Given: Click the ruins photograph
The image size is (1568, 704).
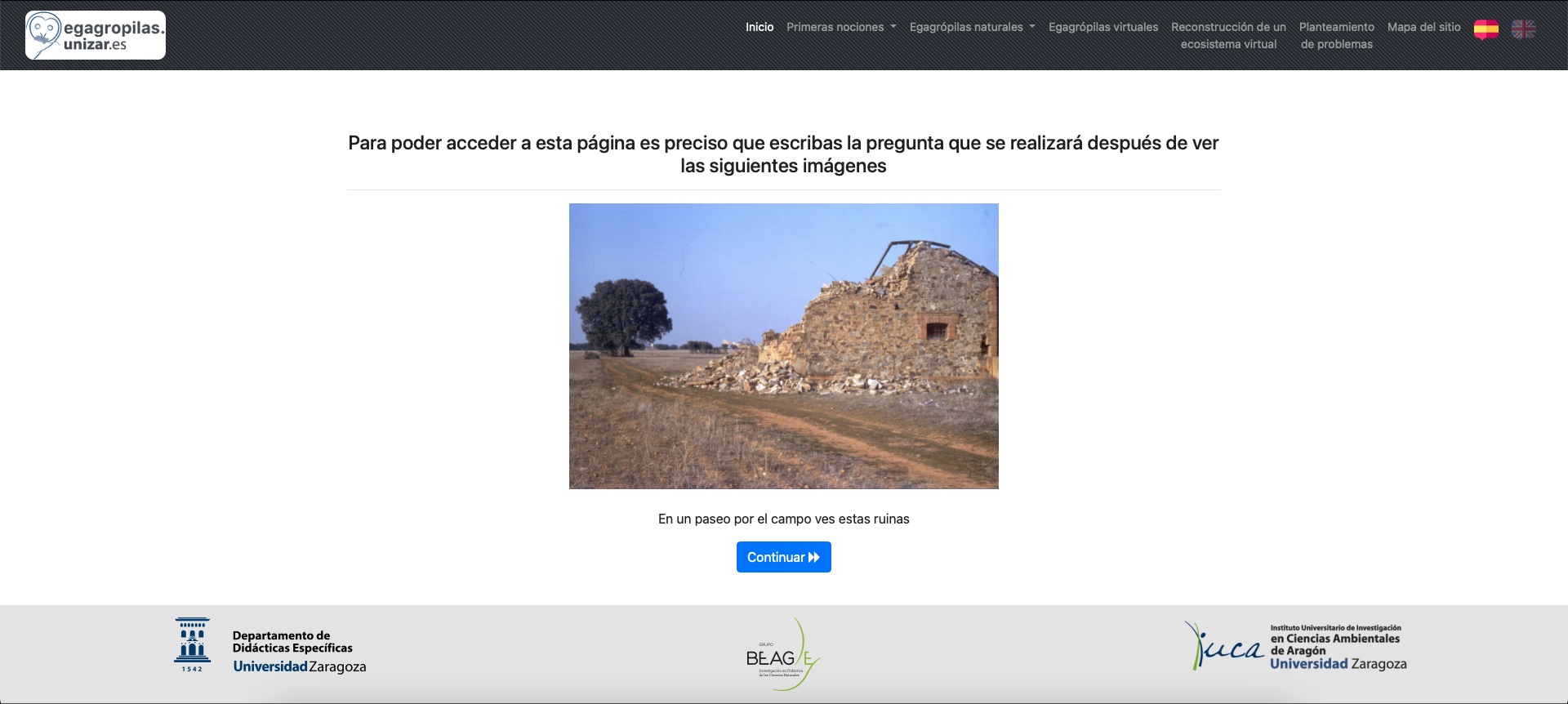Looking at the screenshot, I should pos(783,345).
